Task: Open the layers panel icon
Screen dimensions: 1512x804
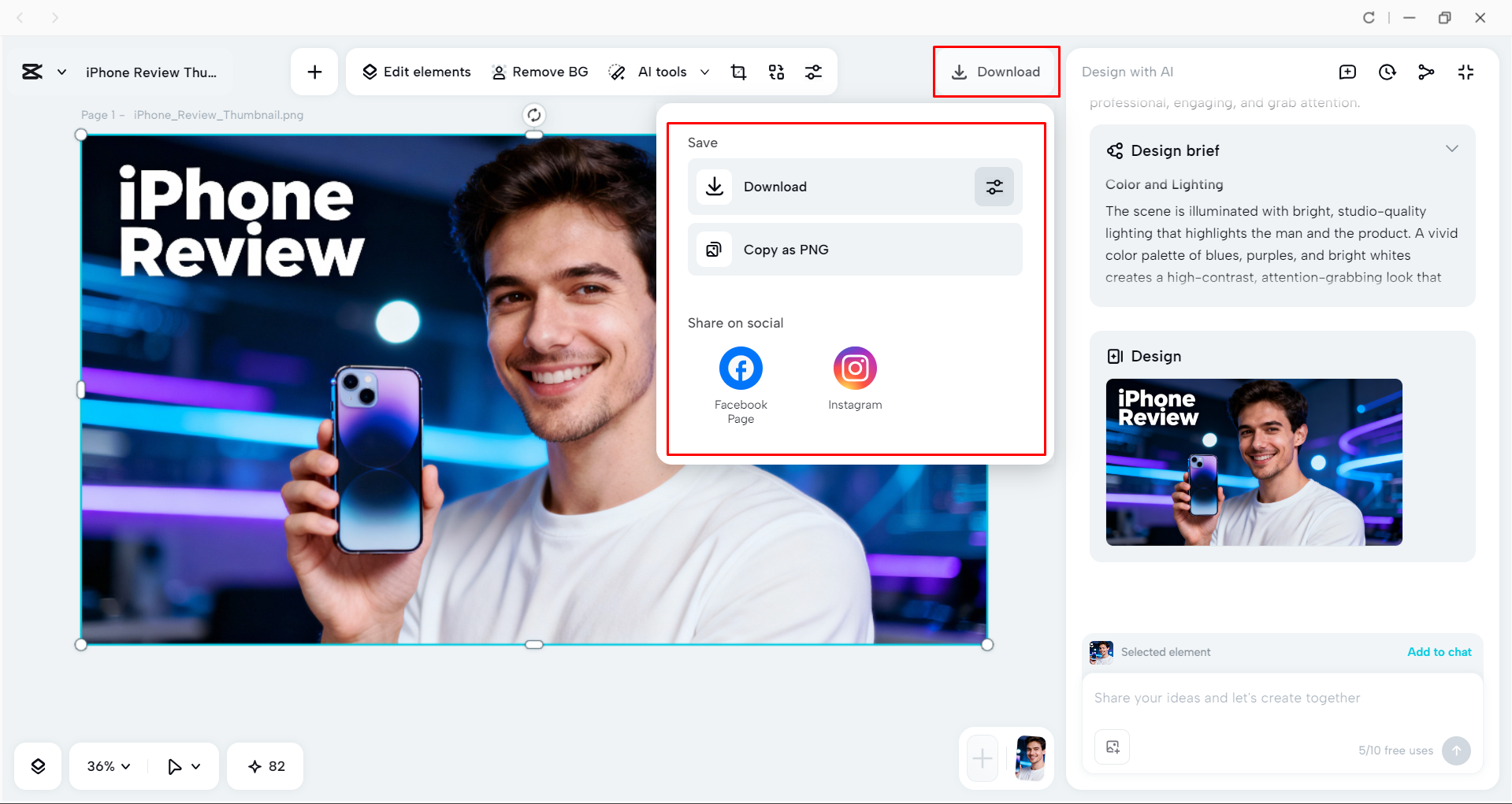Action: [38, 766]
